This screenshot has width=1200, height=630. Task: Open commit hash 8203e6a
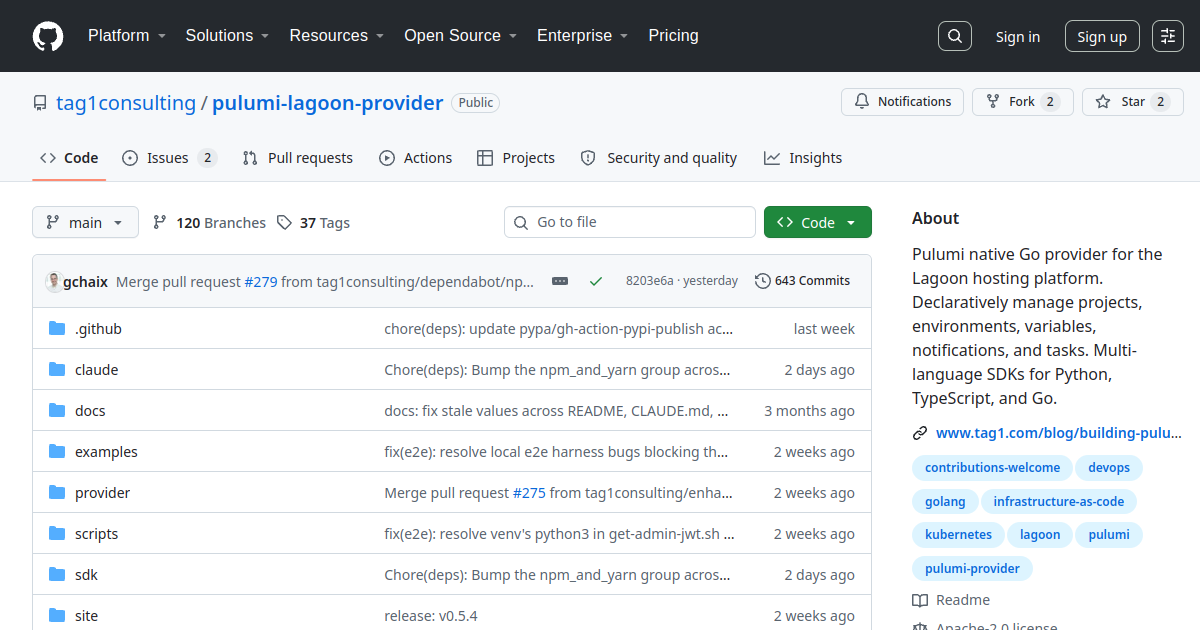click(x=649, y=281)
